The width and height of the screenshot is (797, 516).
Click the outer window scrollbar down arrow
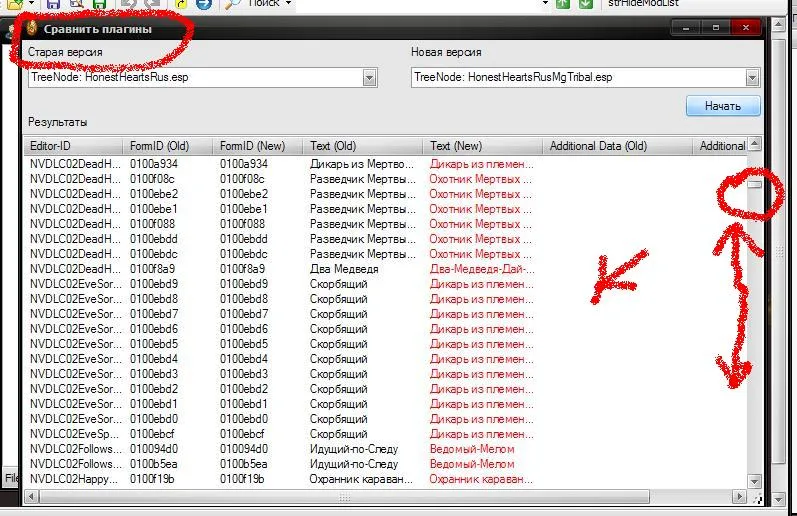(778, 499)
